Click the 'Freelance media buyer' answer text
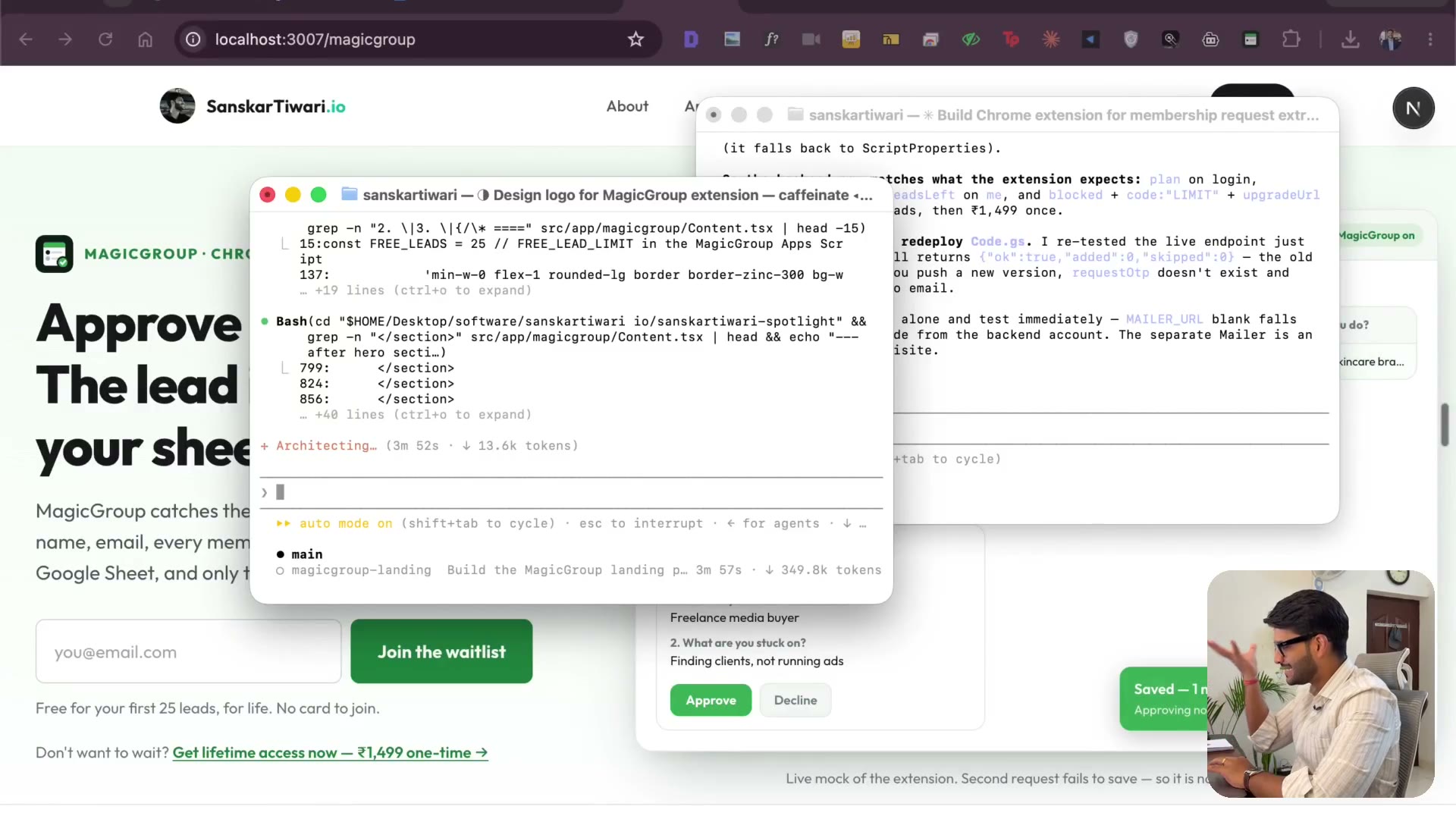Viewport: 1456px width, 819px height. click(x=734, y=617)
